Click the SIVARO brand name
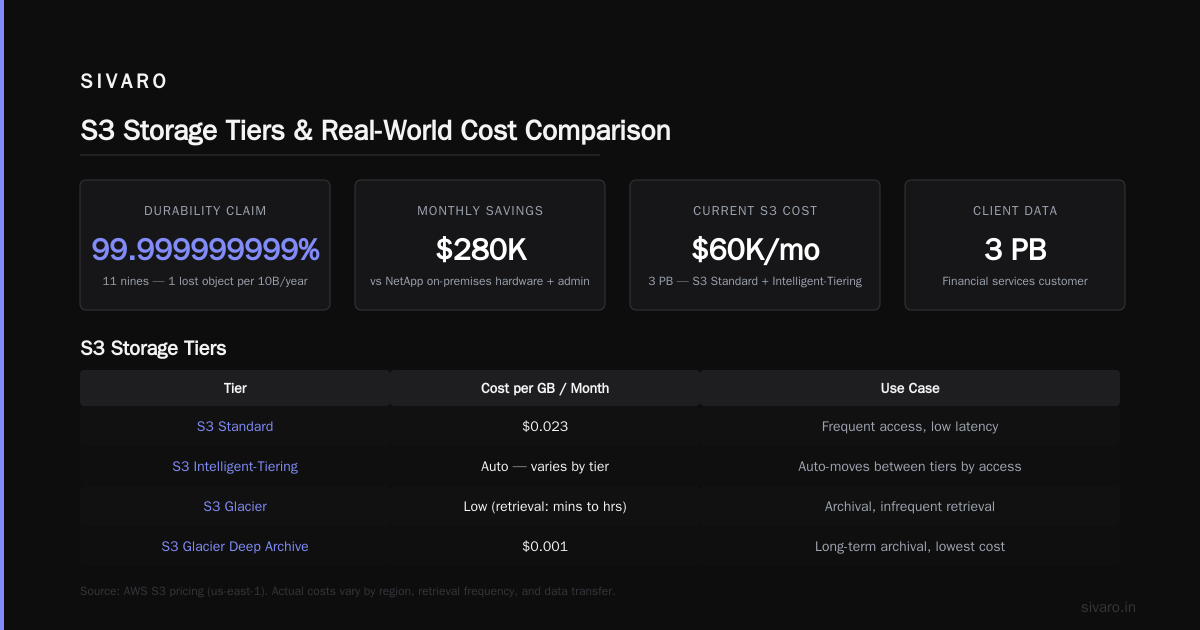This screenshot has width=1200, height=630. (x=124, y=82)
